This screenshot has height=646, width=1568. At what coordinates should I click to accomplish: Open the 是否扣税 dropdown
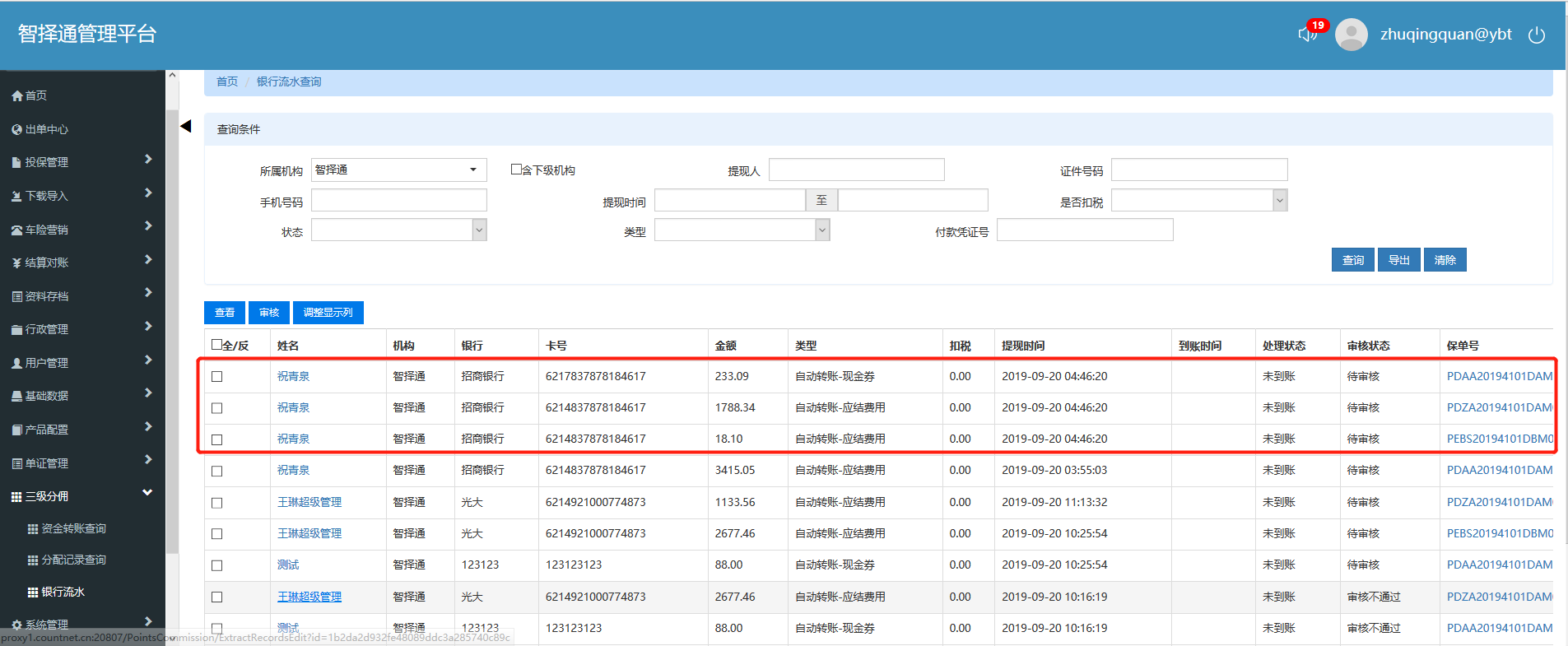[x=1198, y=201]
